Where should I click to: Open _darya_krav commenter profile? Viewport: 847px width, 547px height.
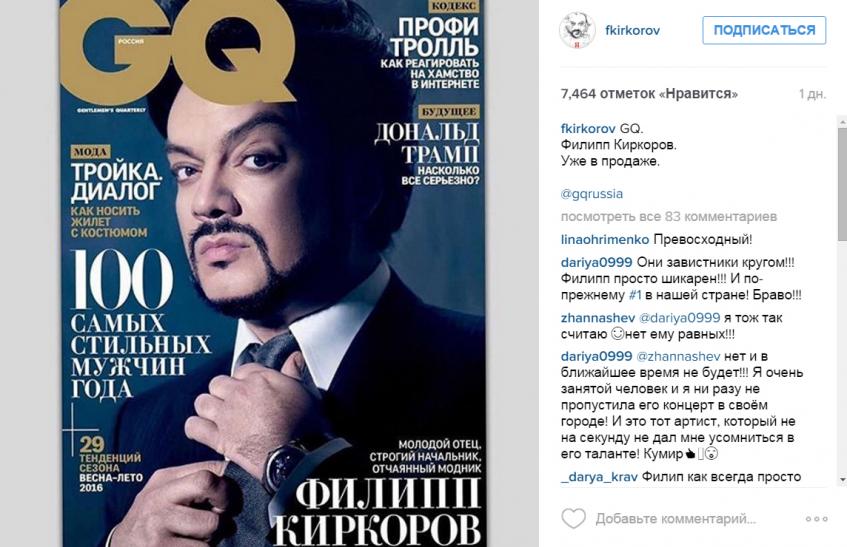[599, 477]
